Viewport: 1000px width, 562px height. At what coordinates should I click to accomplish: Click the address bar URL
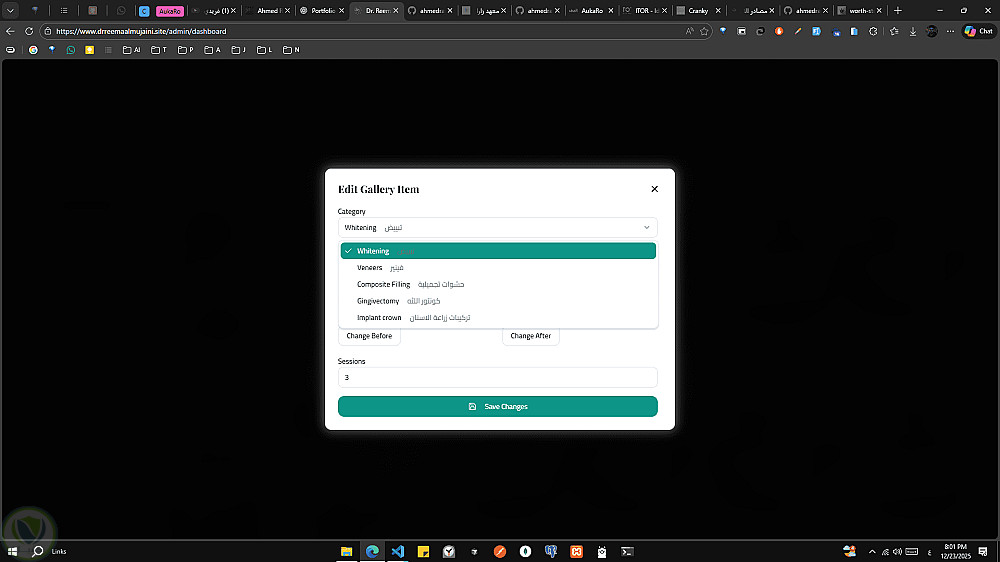tap(141, 31)
